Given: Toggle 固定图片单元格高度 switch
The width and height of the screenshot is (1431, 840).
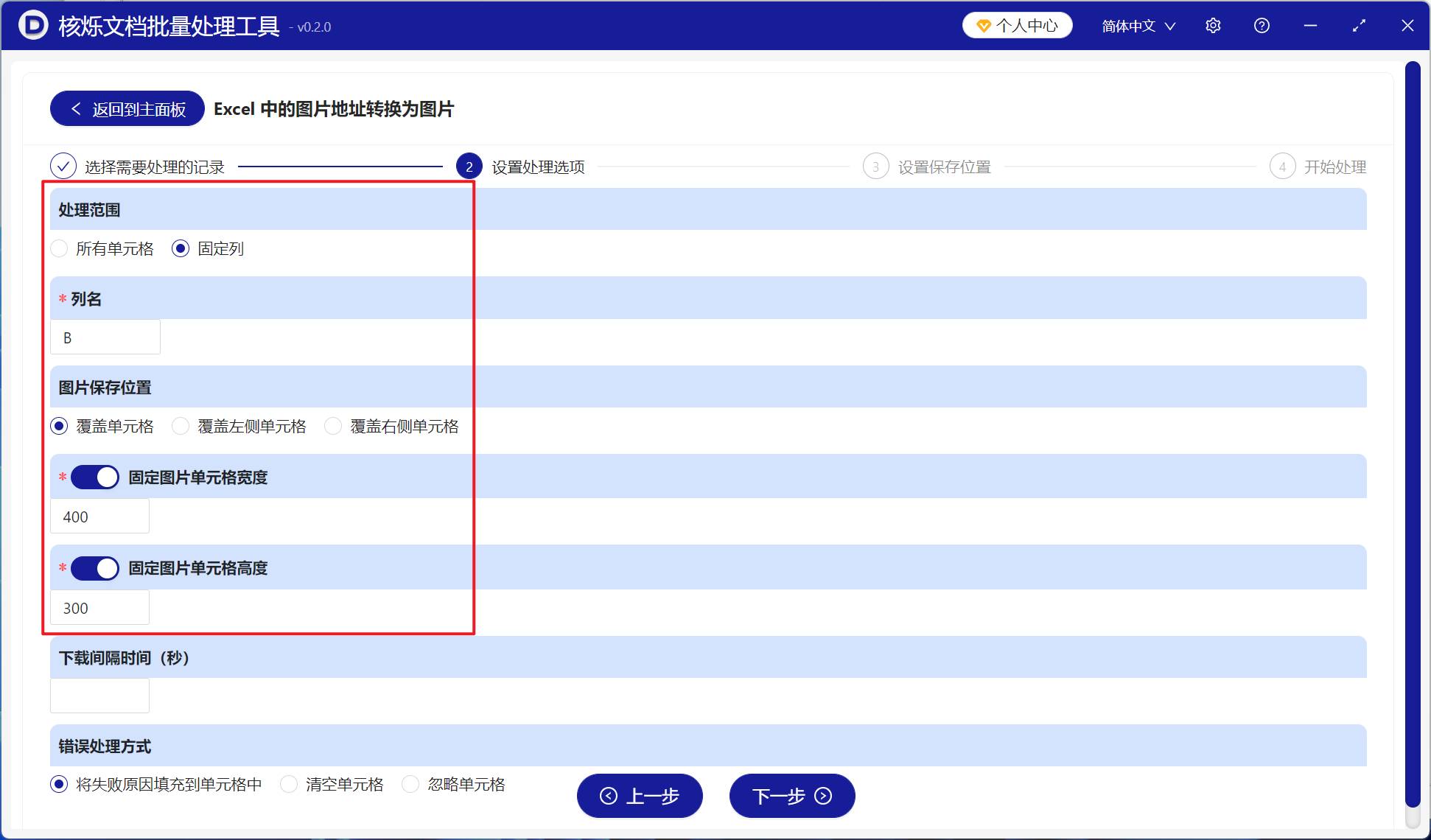Looking at the screenshot, I should pos(95,568).
